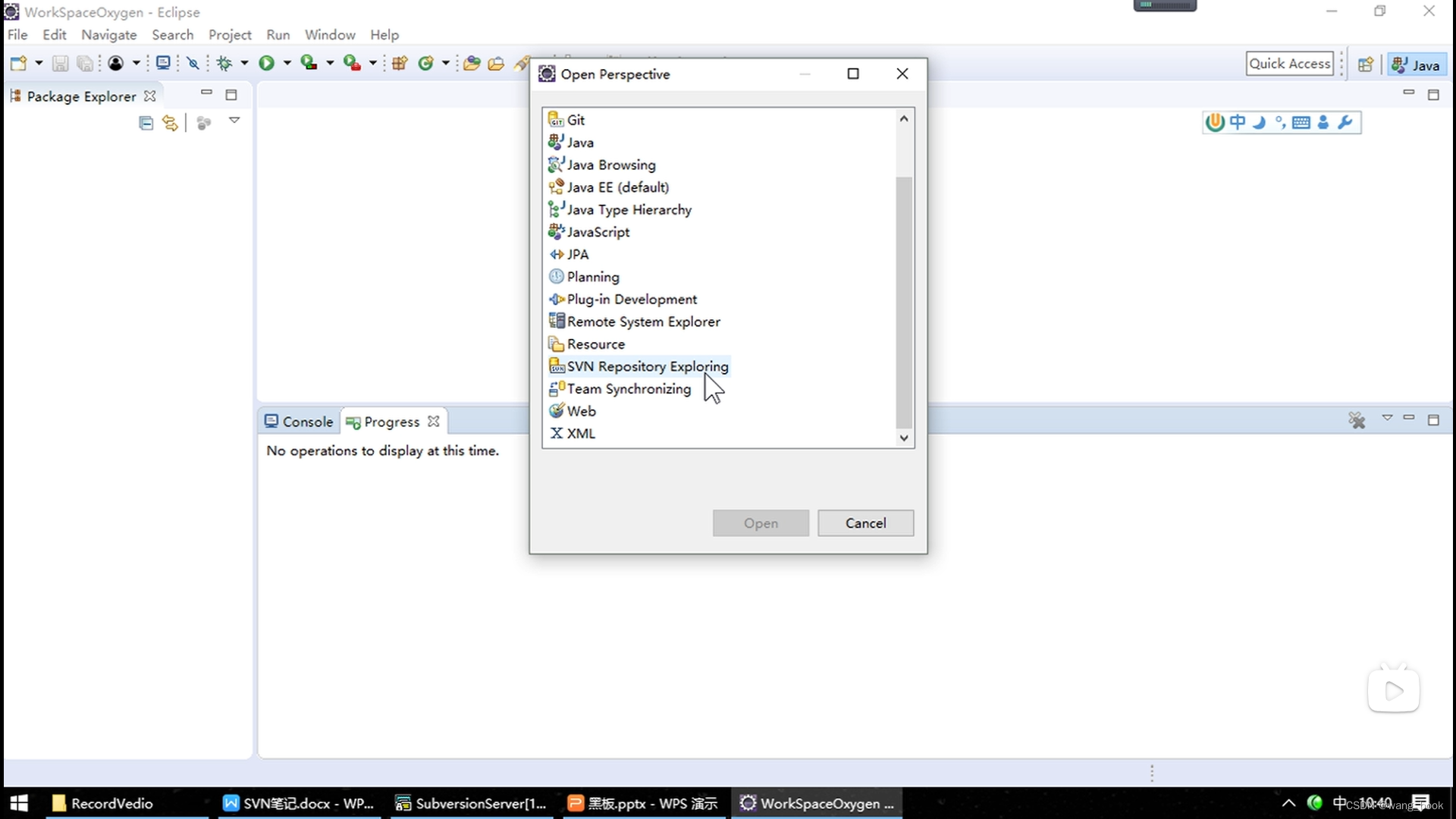Image resolution: width=1456 pixels, height=819 pixels.
Task: Click the Quick Access search field
Action: (1289, 64)
